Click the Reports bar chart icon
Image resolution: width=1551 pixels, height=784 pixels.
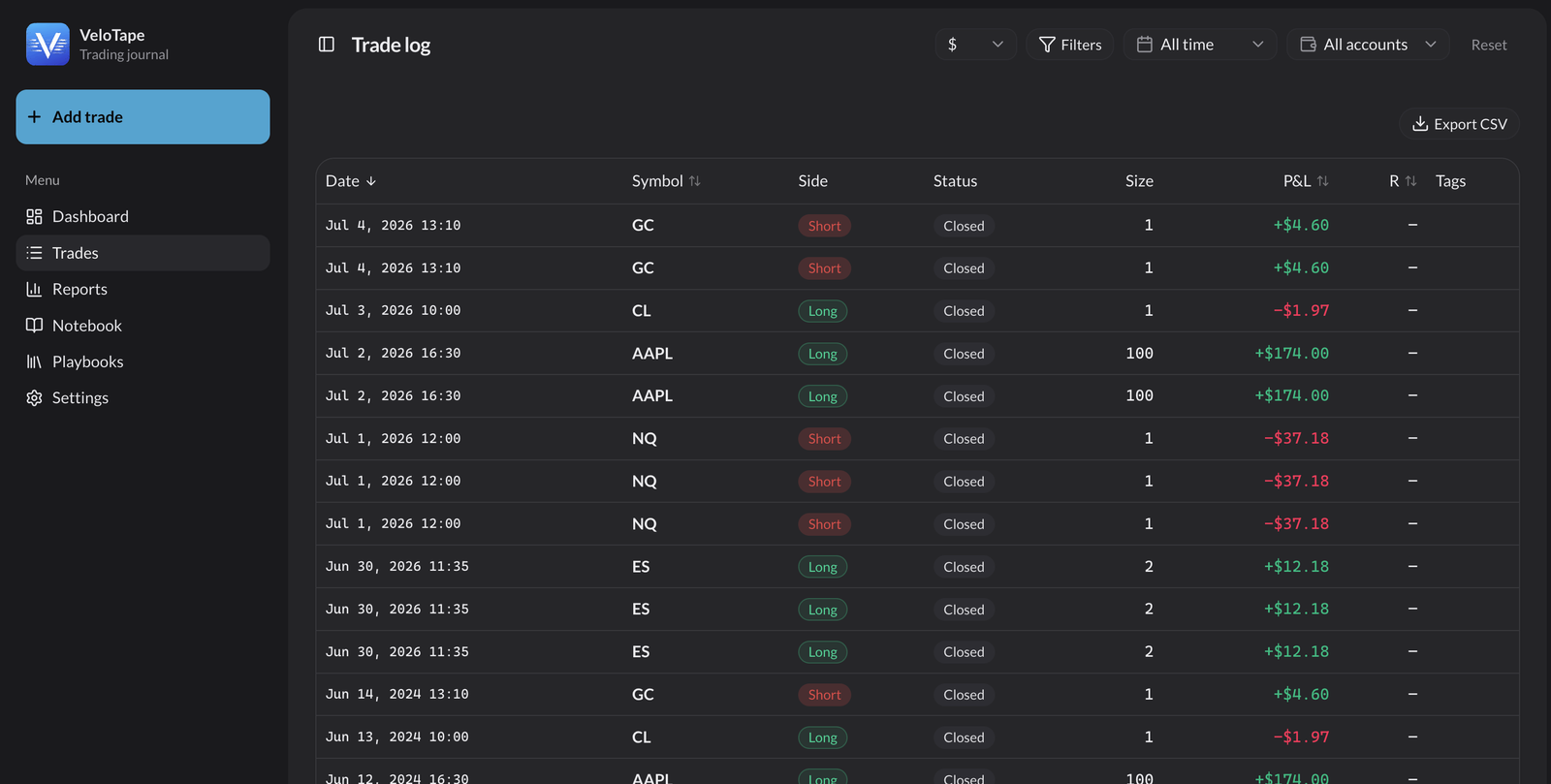(34, 289)
